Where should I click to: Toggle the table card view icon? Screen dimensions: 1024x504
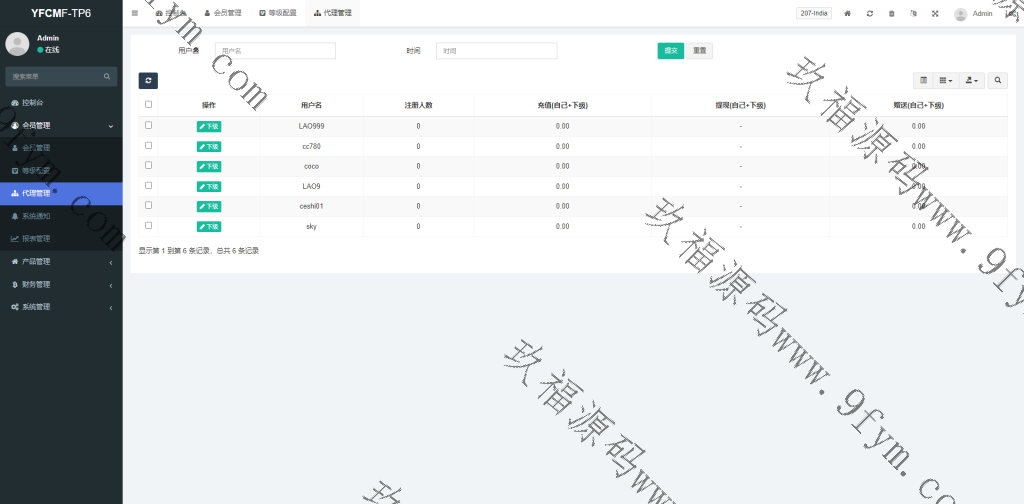pos(923,81)
